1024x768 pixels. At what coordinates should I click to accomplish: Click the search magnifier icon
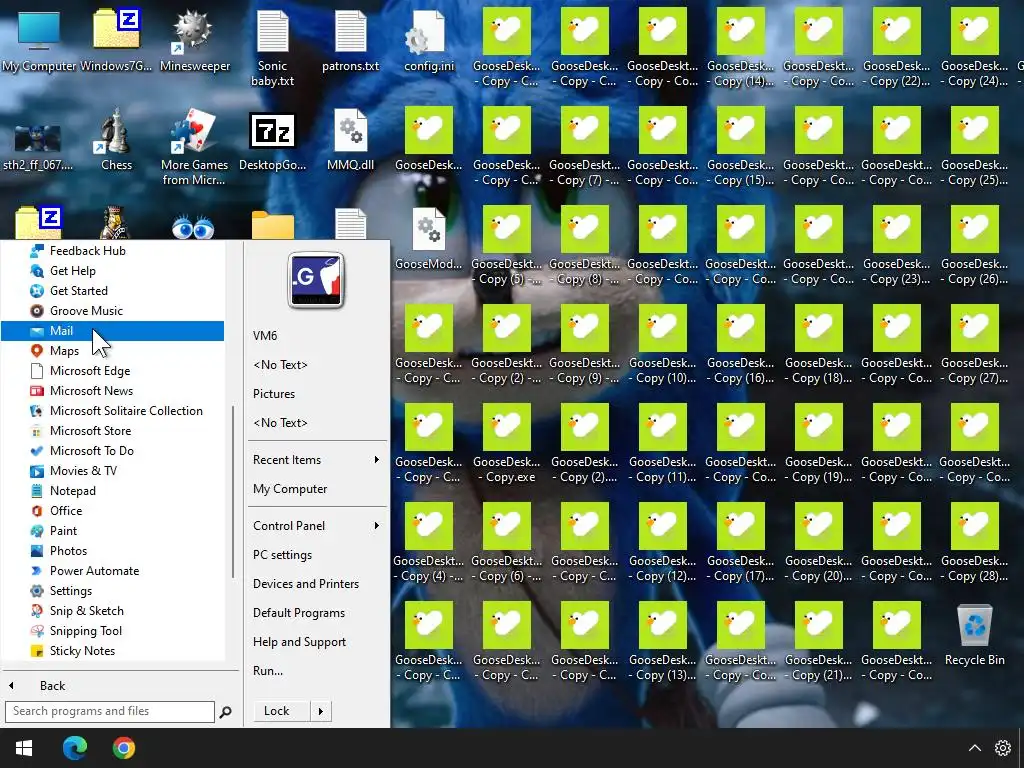pos(225,712)
